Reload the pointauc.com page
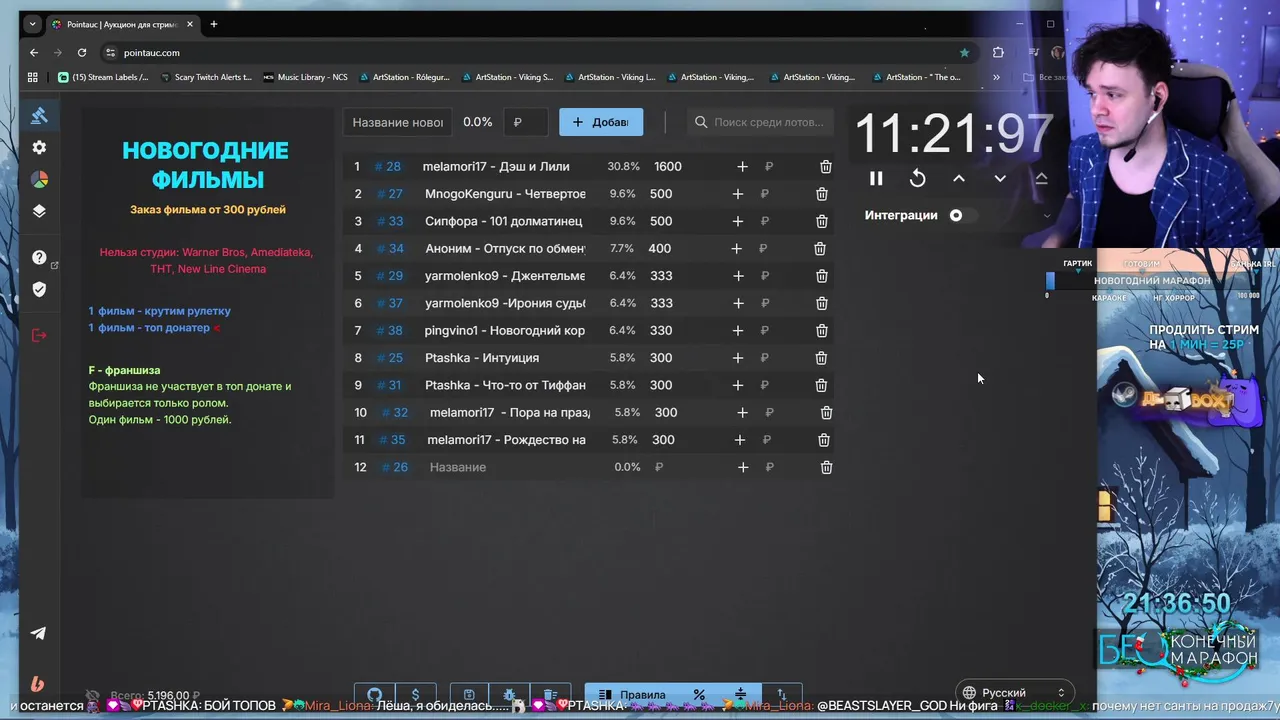The image size is (1280, 720). point(82,53)
